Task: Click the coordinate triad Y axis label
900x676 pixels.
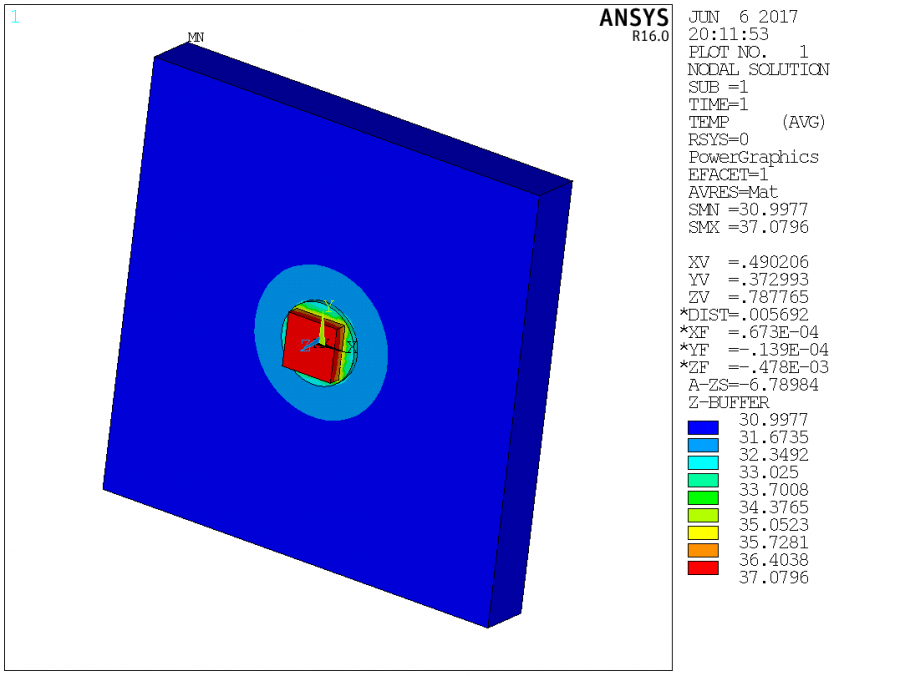Action: (x=328, y=305)
